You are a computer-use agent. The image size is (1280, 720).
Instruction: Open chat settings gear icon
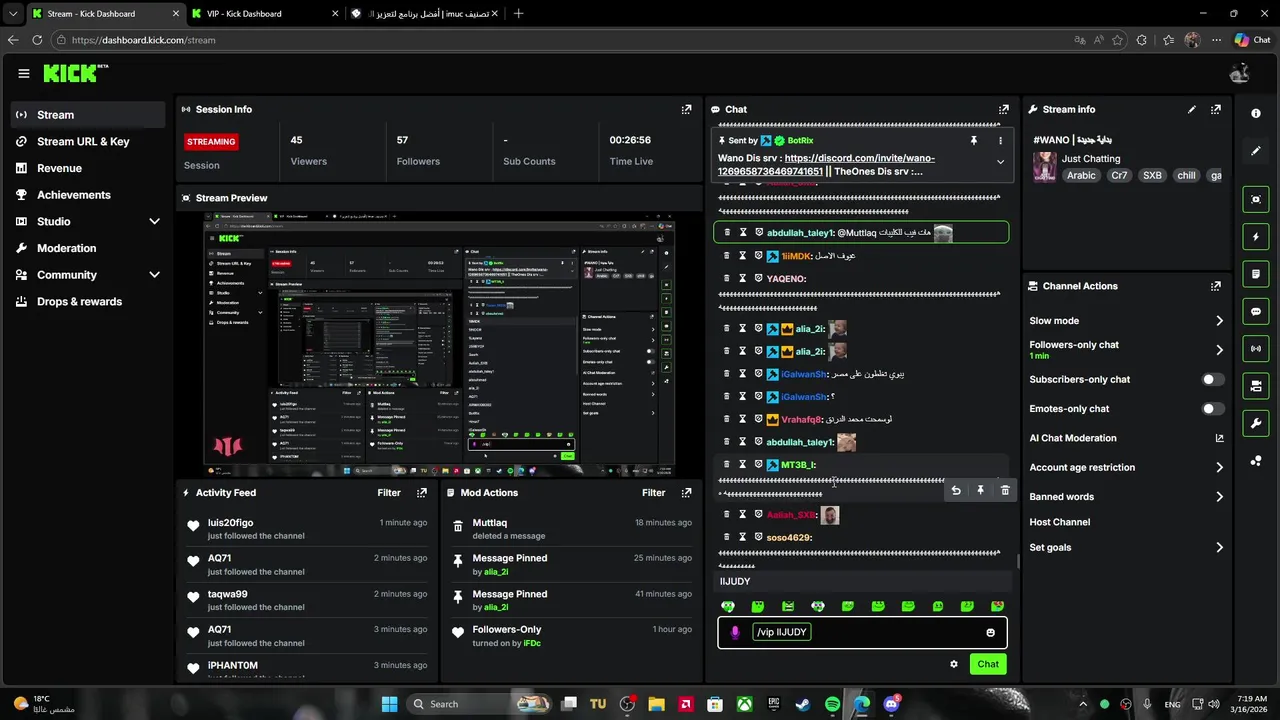pyautogui.click(x=954, y=664)
